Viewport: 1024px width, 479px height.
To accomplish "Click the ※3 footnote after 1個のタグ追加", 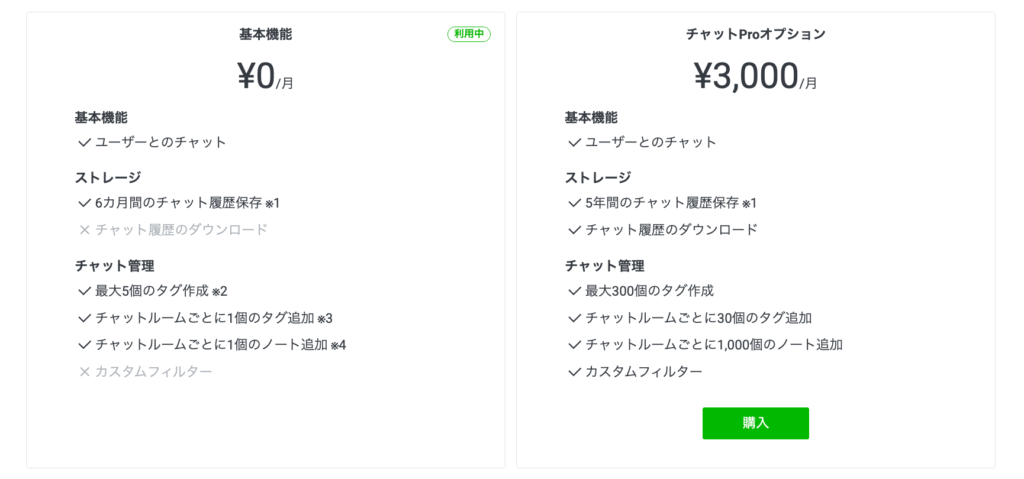I will point(325,319).
